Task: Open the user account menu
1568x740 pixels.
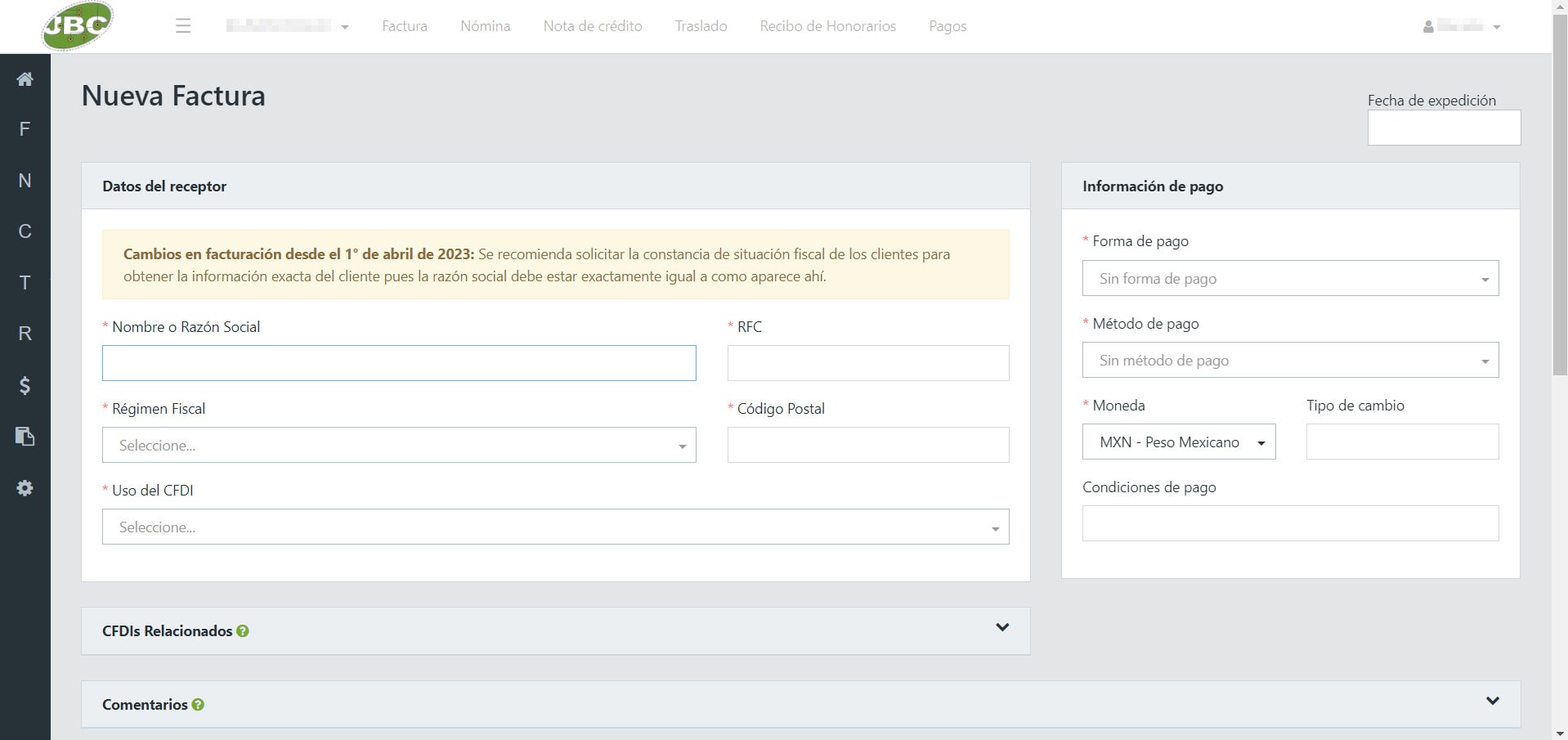Action: point(1462,26)
